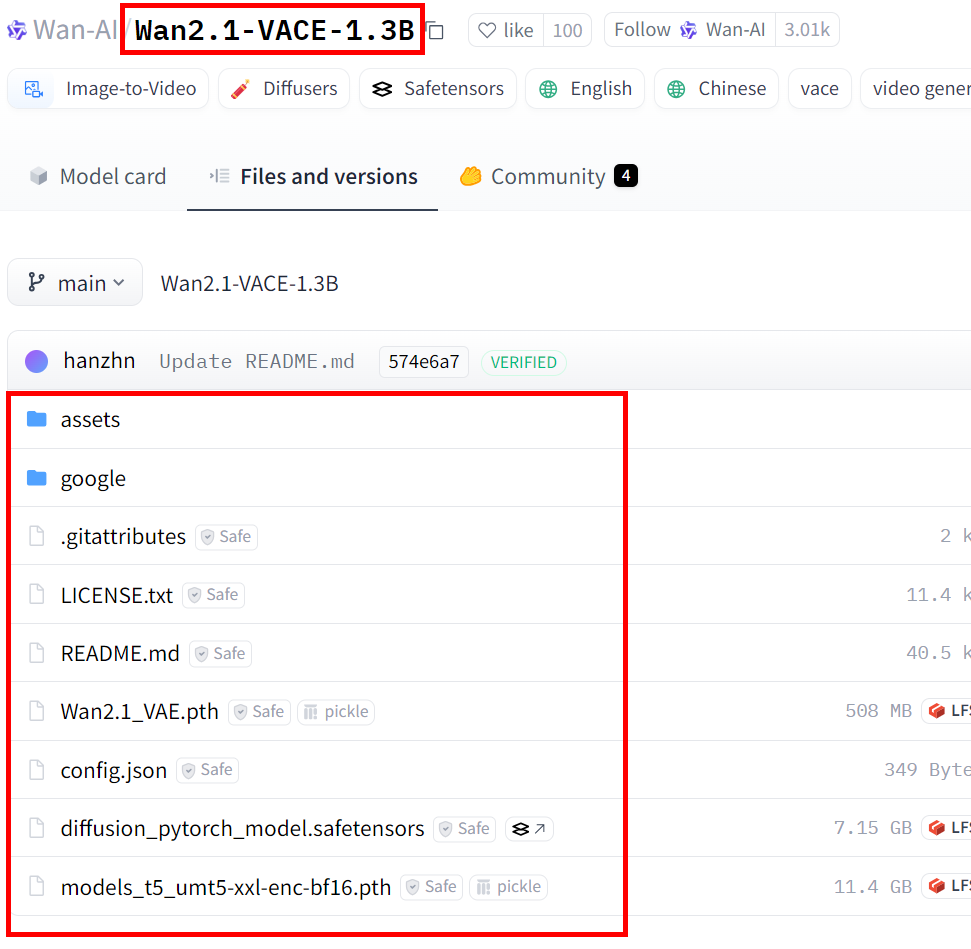The image size is (971, 949).
Task: Open hanzhn user profile
Action: (x=99, y=361)
